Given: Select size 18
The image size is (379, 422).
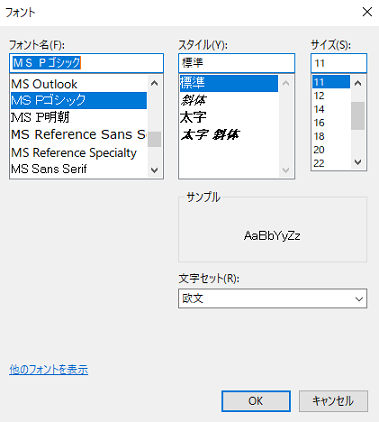Looking at the screenshot, I should [x=331, y=136].
